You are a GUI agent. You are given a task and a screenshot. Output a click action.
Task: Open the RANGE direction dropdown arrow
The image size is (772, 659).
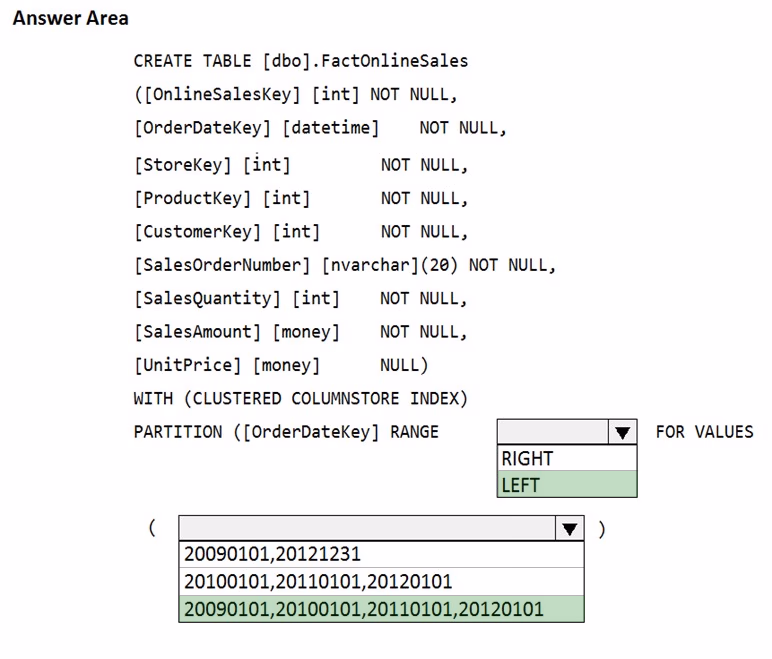622,432
